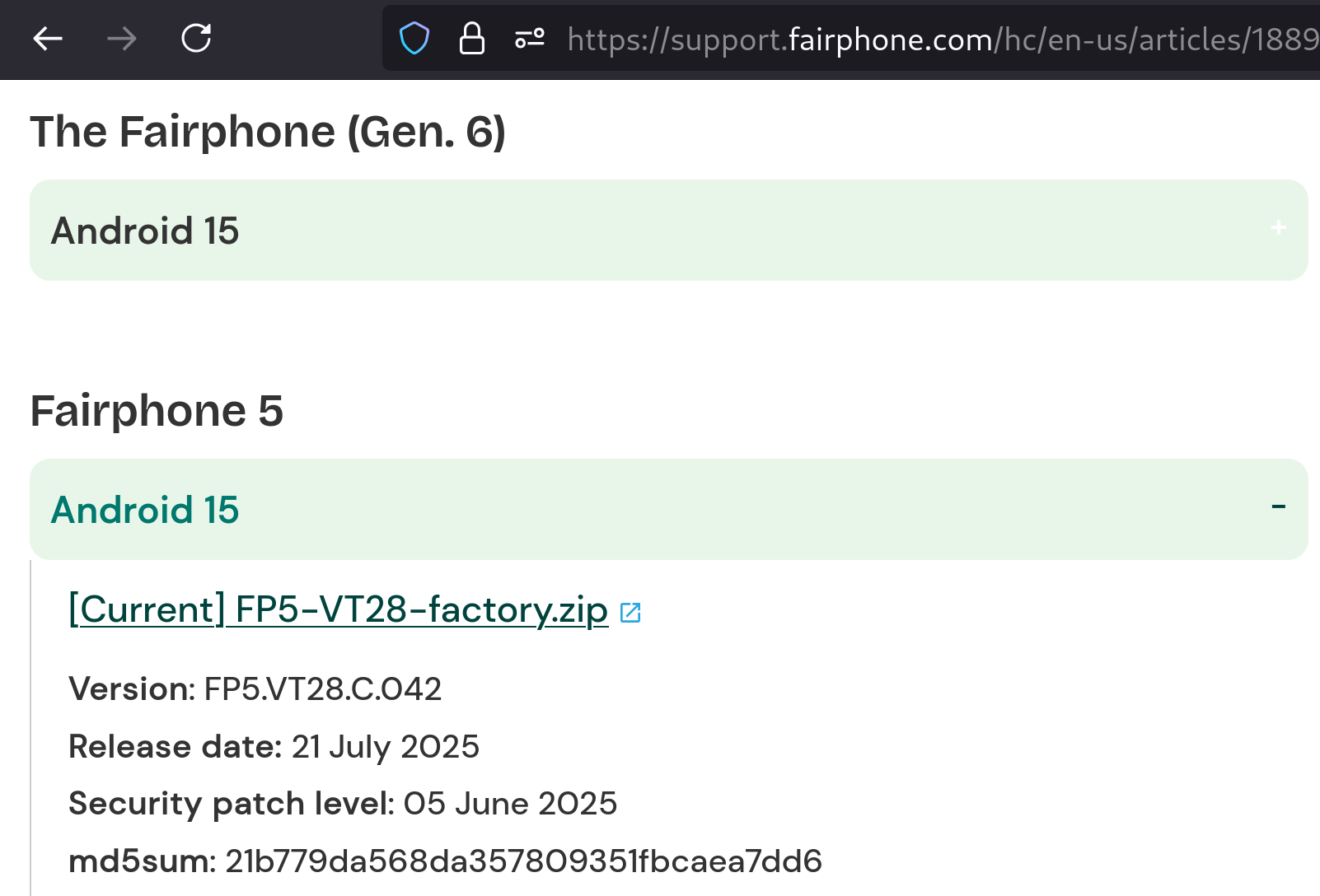Image resolution: width=1320 pixels, height=896 pixels.
Task: Click the security patch date 05 June 2025
Action: [x=510, y=804]
